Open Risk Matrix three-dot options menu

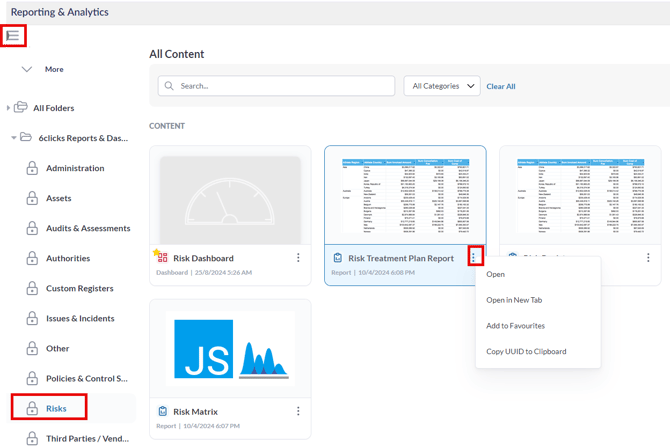[298, 411]
